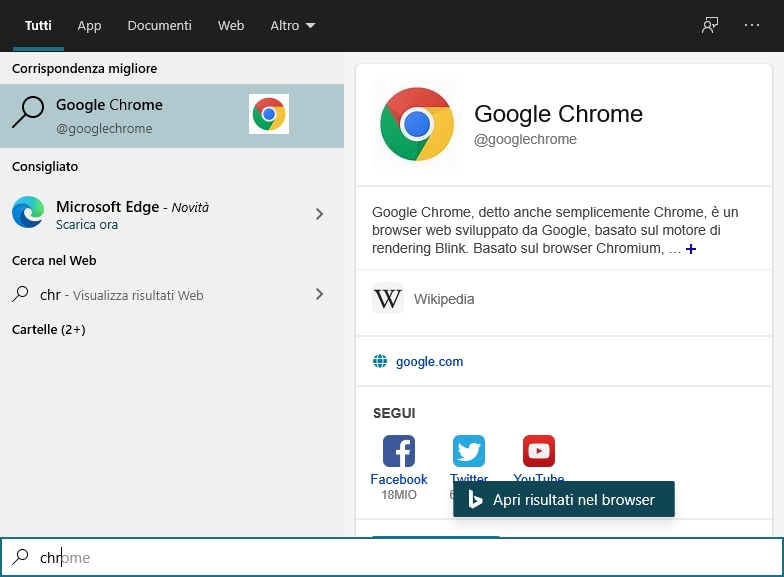The height and width of the screenshot is (577, 784).
Task: Switch to the Web tab
Action: point(230,26)
